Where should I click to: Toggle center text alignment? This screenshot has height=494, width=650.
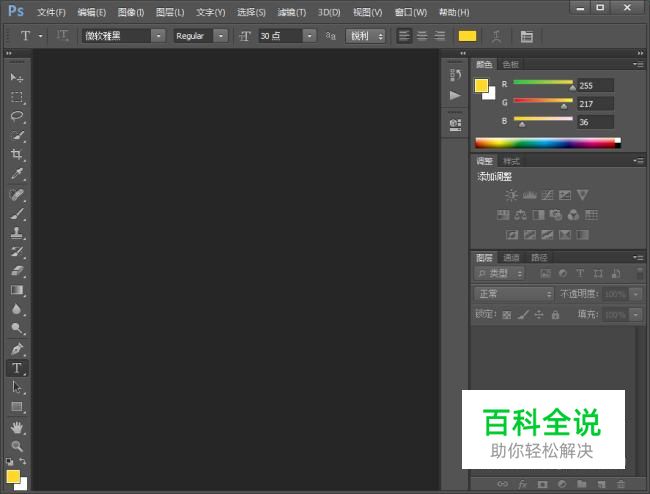(422, 36)
